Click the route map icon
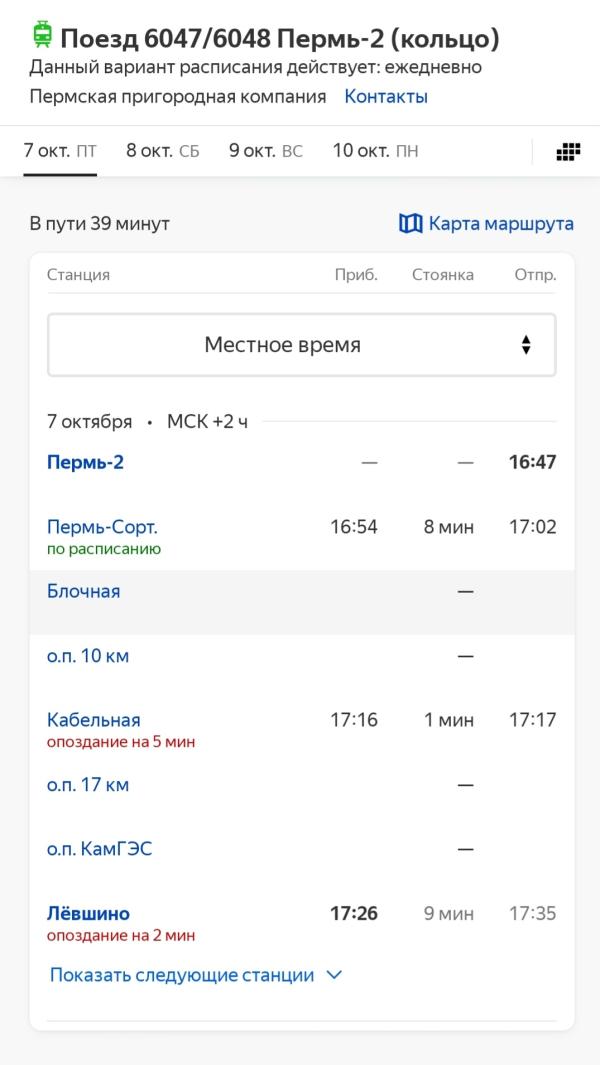The image size is (600, 1065). (410, 223)
